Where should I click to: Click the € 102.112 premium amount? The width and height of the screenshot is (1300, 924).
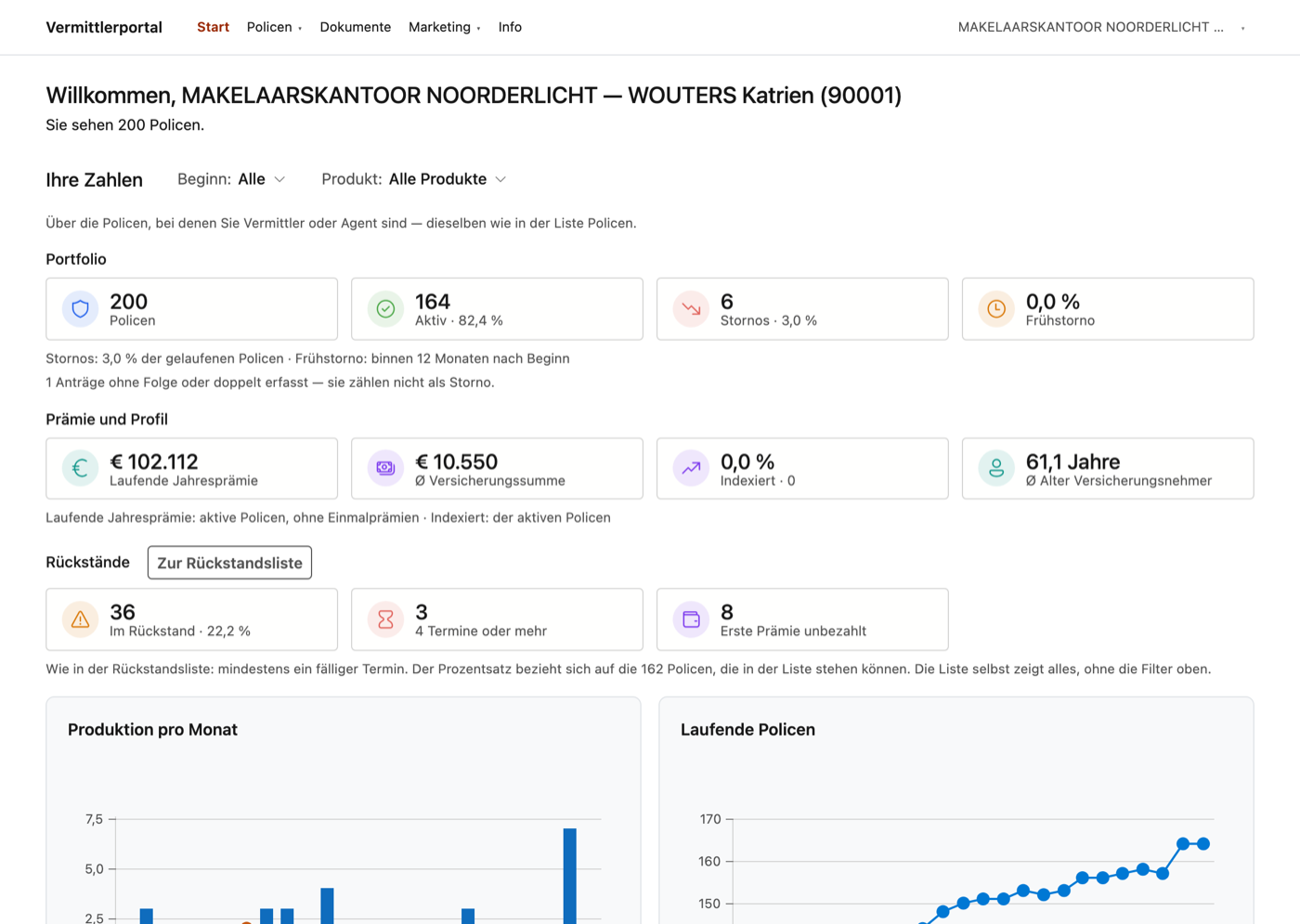[154, 462]
